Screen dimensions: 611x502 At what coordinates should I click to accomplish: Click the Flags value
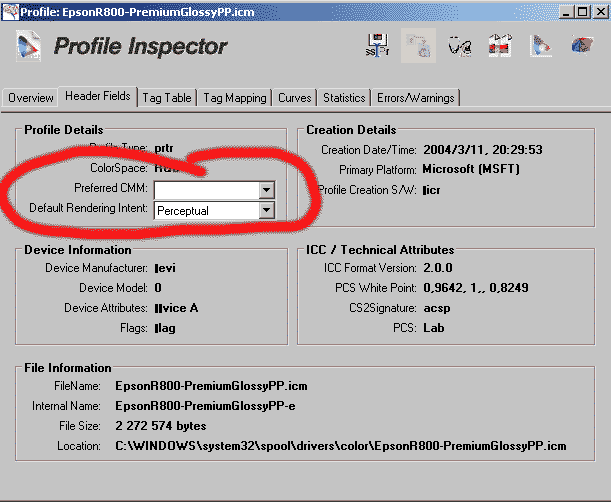point(165,328)
